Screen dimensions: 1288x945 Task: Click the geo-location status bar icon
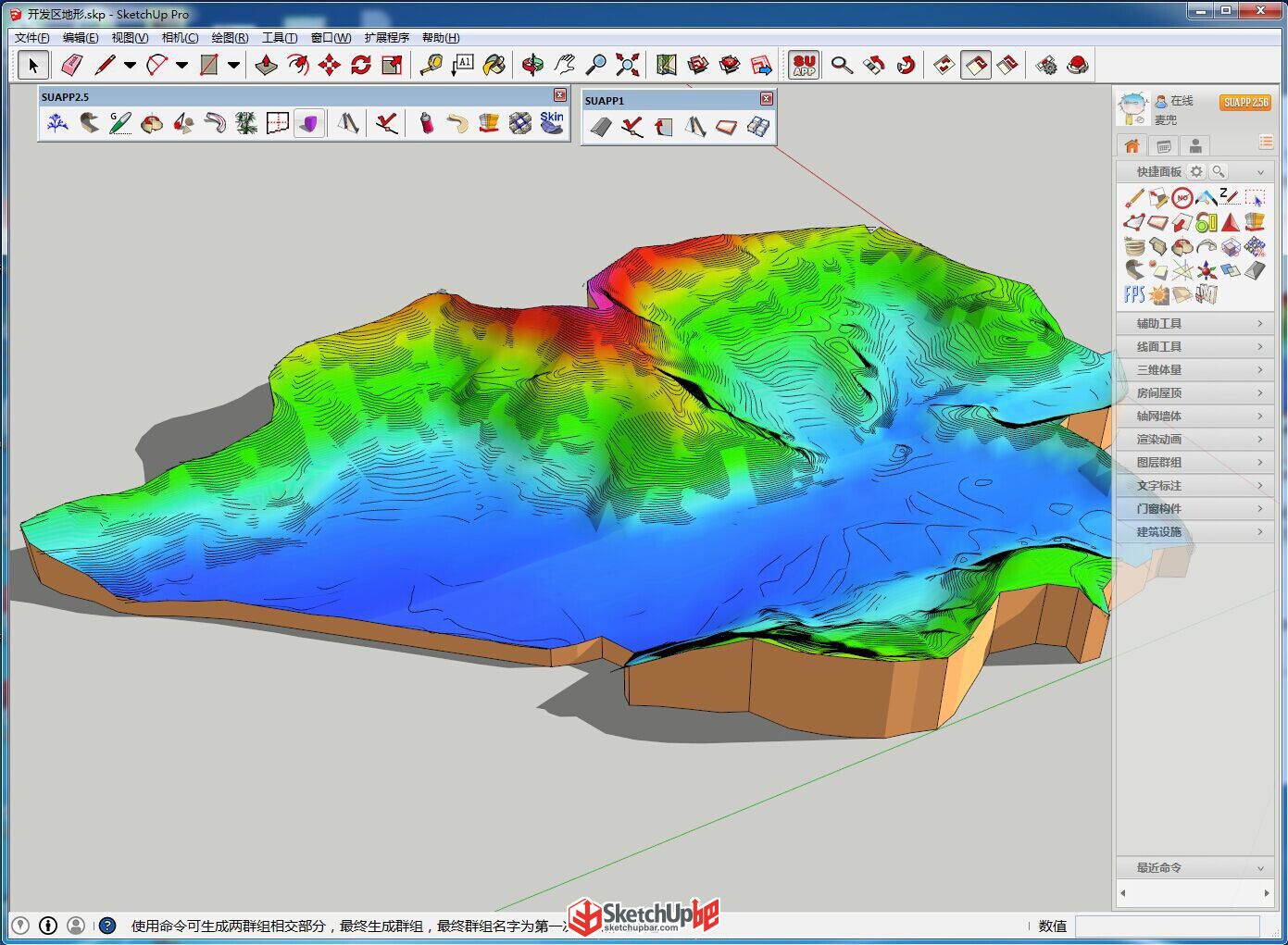tap(20, 925)
